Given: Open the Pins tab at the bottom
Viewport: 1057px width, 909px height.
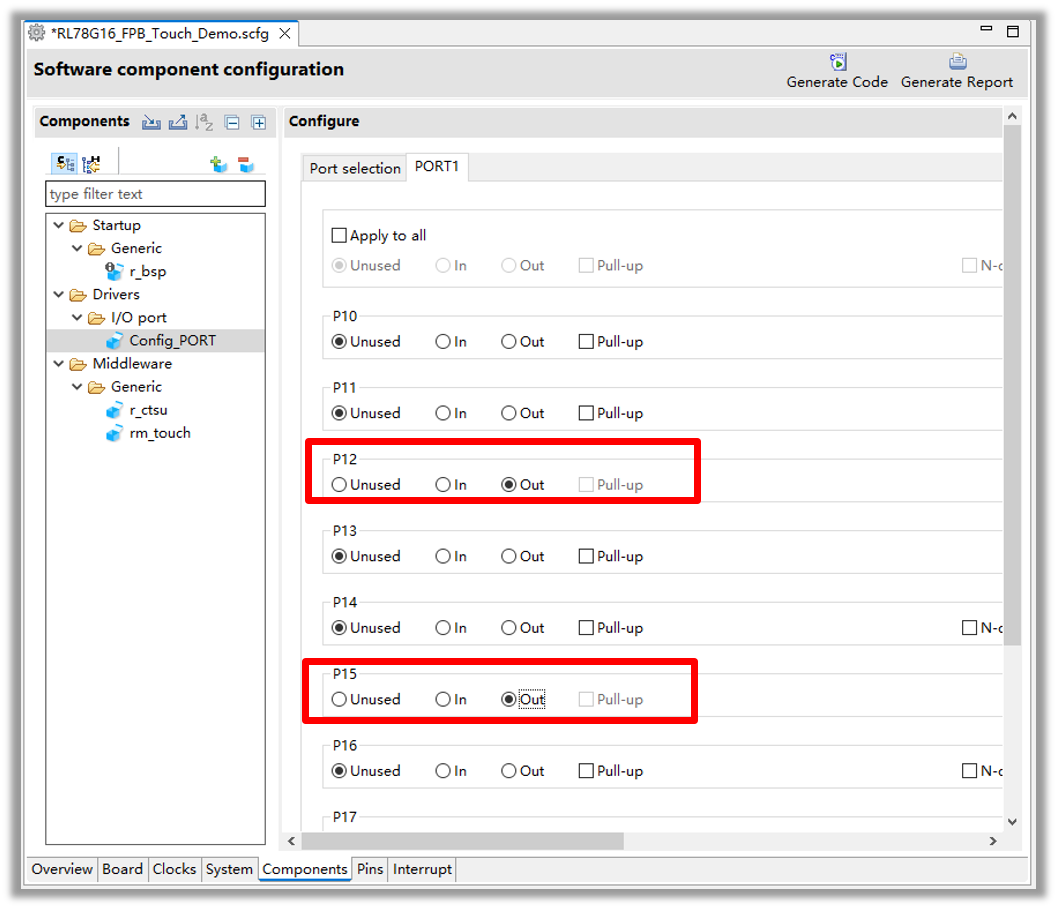Looking at the screenshot, I should [x=370, y=869].
